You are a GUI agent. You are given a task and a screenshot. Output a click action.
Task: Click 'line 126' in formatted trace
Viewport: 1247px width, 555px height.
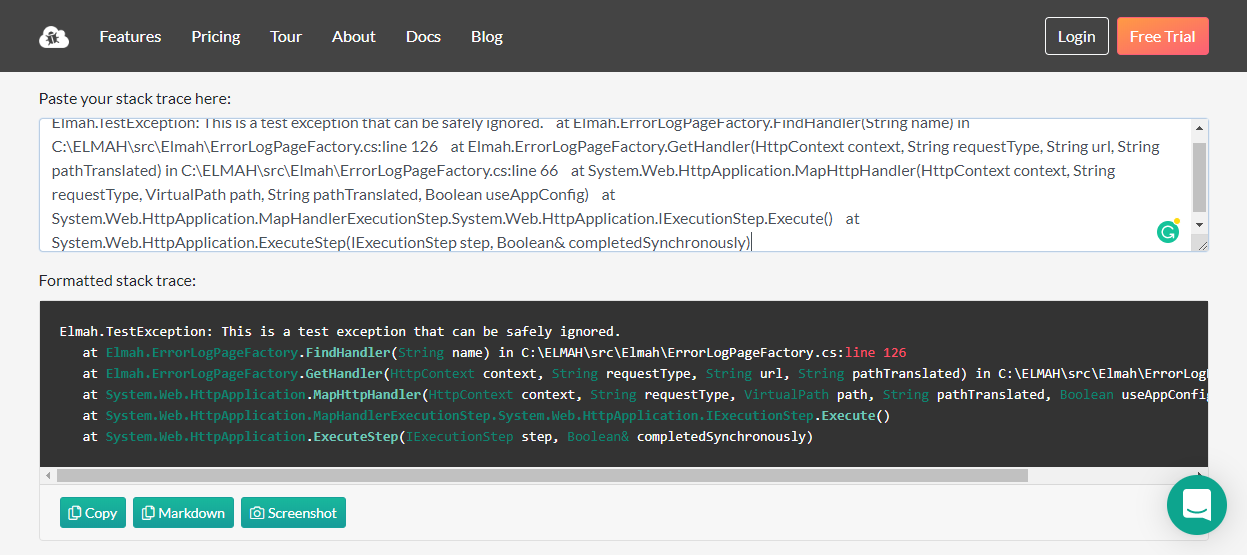[875, 352]
